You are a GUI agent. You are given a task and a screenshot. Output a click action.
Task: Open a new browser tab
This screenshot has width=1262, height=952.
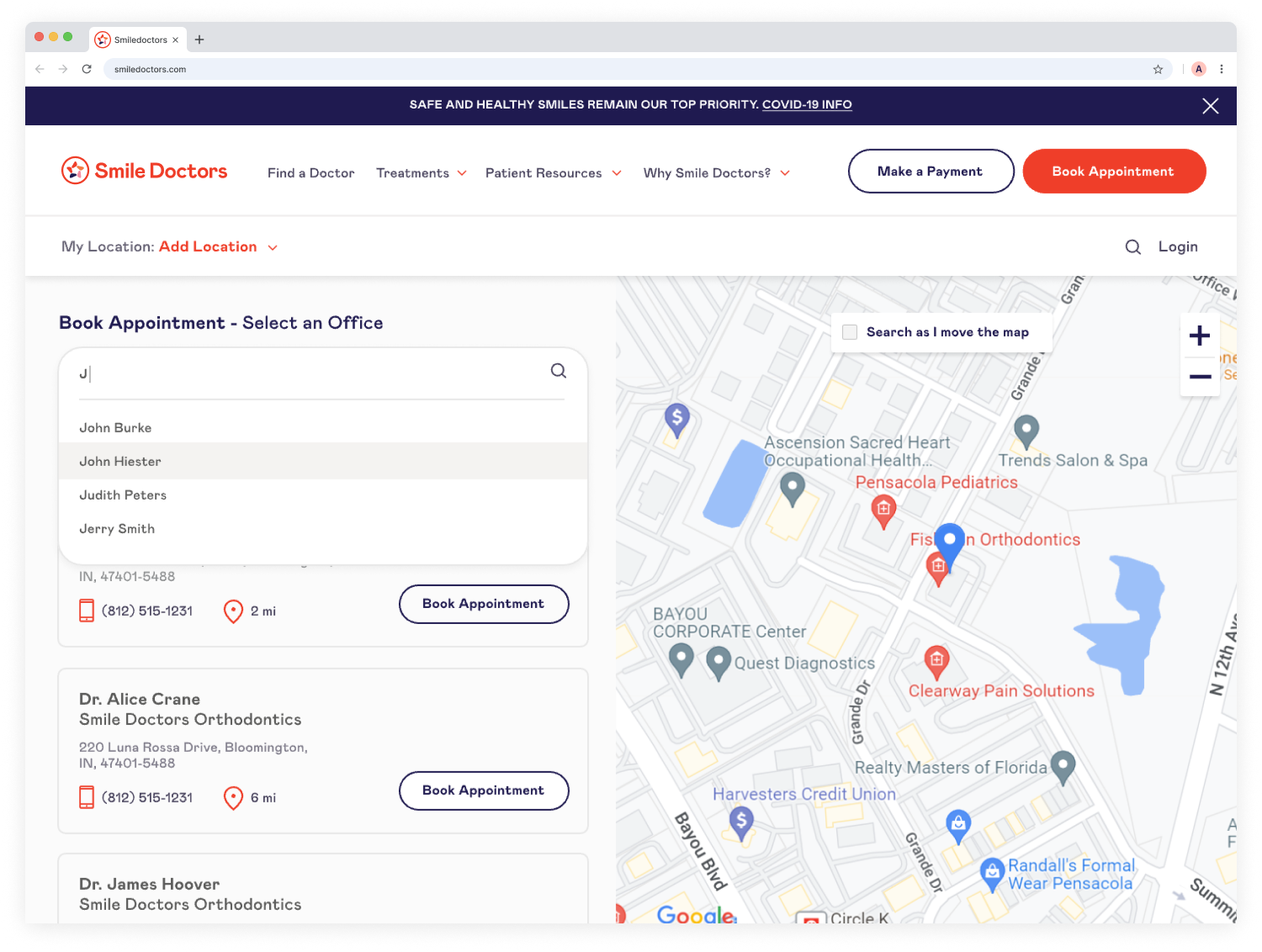(199, 40)
